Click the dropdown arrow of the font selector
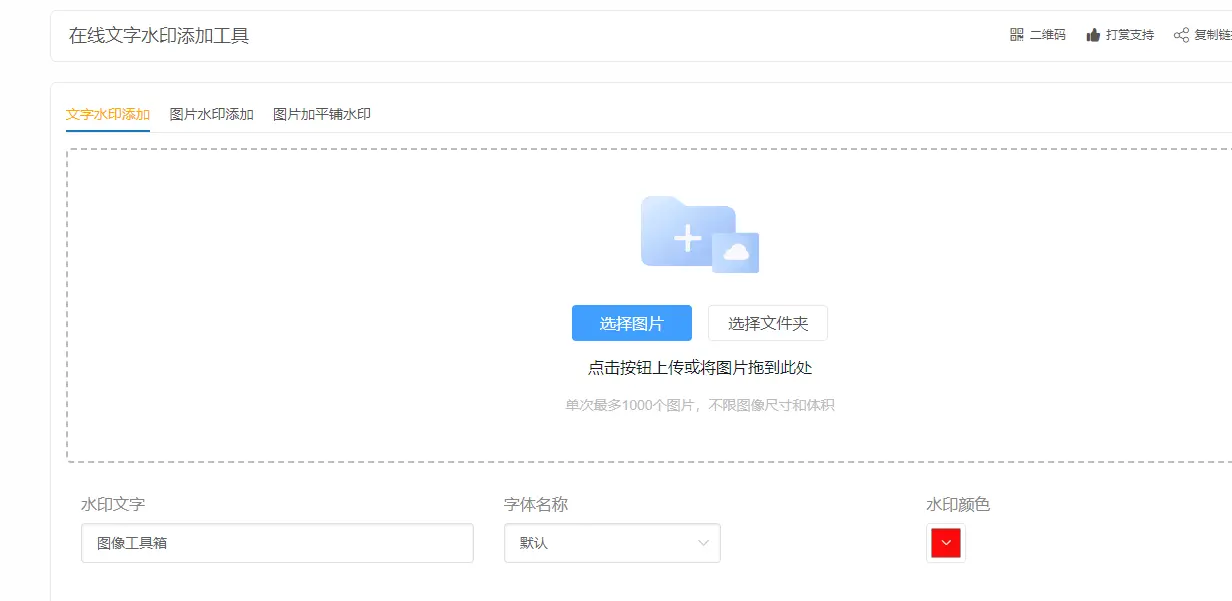Screen dimensions: 1232x601 pyautogui.click(x=703, y=542)
